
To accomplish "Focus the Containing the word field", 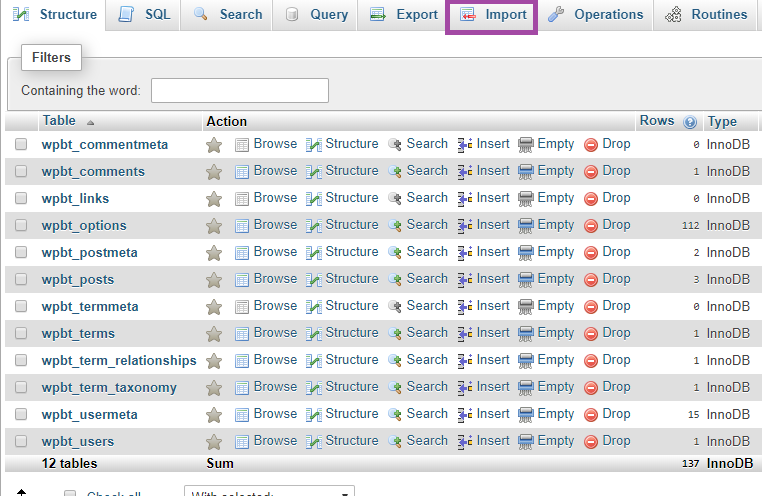I will tap(240, 91).
